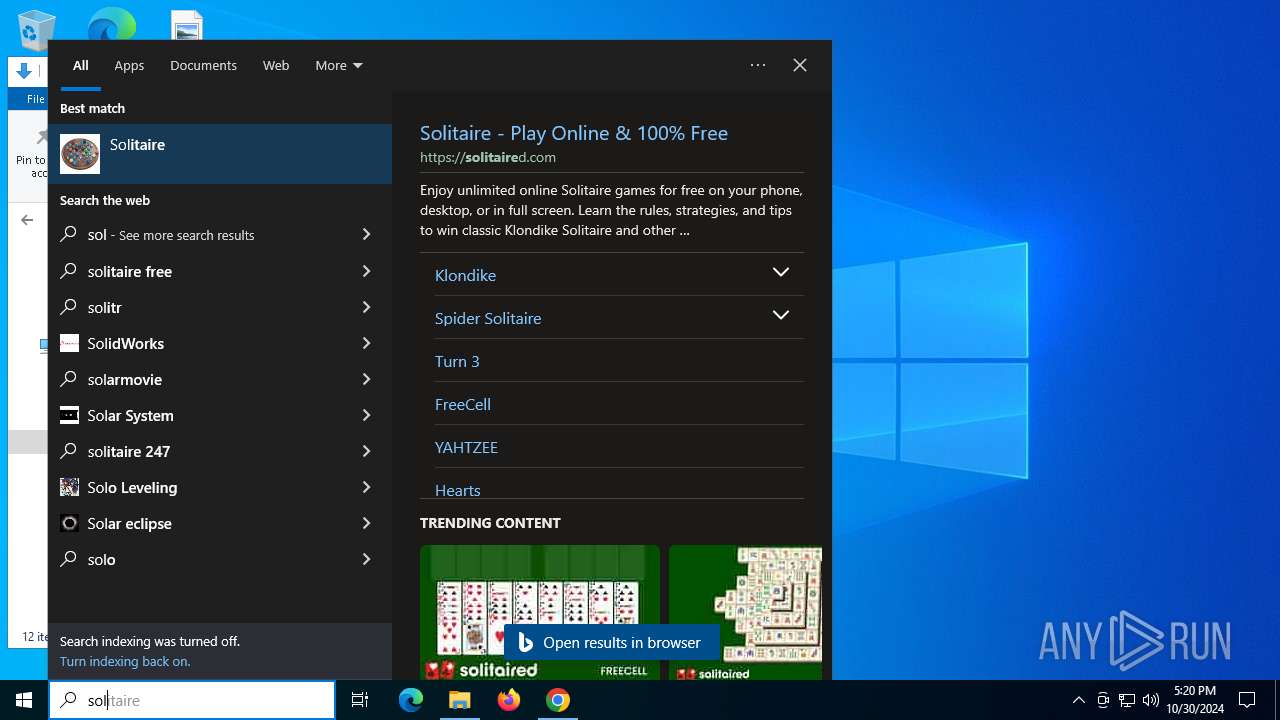Viewport: 1280px width, 720px height.
Task: Click 'Open results in browser' button
Action: tap(611, 643)
